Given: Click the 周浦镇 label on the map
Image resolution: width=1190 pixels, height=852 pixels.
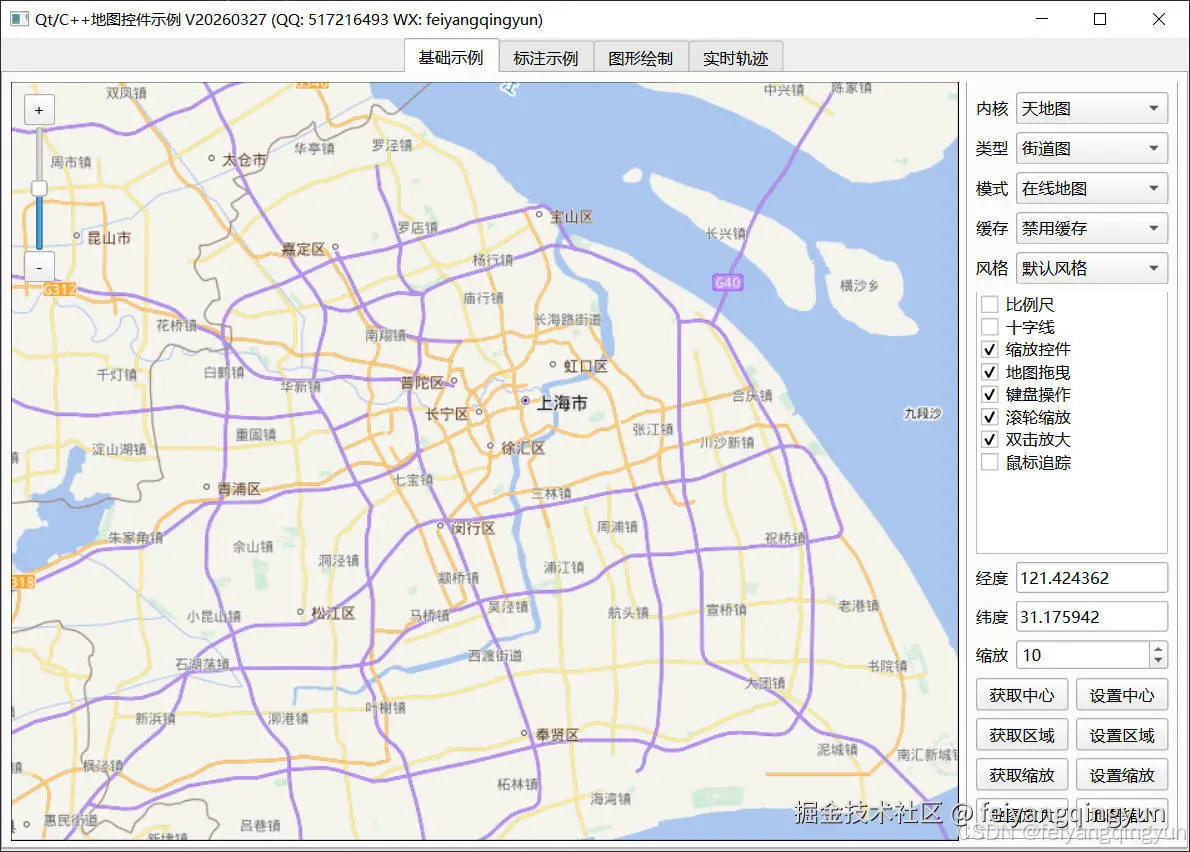Looking at the screenshot, I should pos(617,527).
